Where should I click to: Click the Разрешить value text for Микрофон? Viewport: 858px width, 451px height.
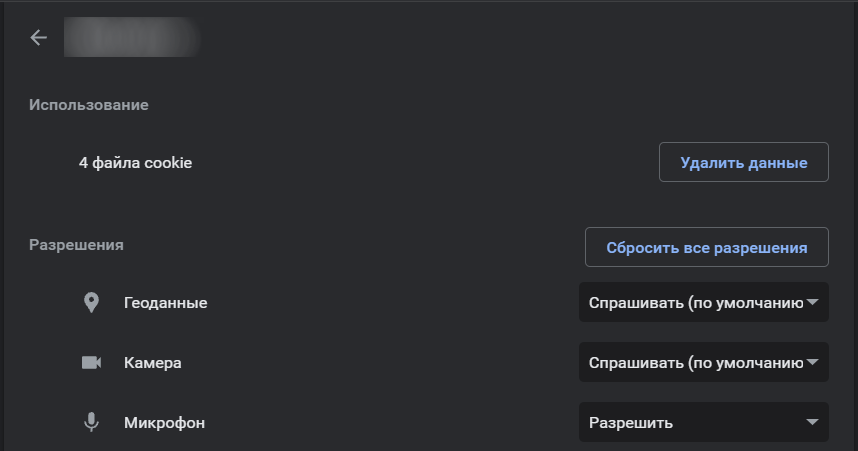coord(631,423)
